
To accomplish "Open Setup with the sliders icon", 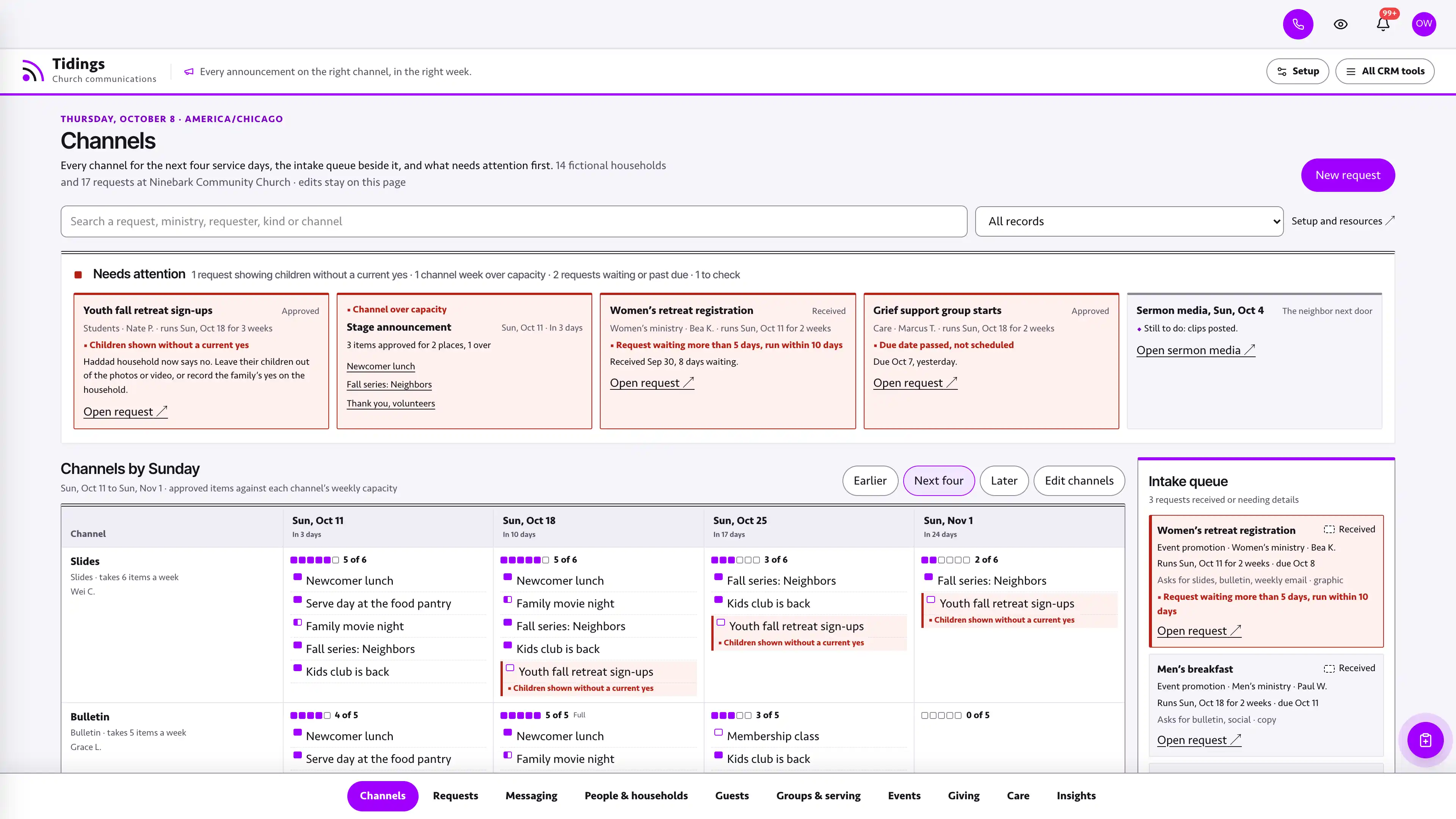I will pos(1298,71).
